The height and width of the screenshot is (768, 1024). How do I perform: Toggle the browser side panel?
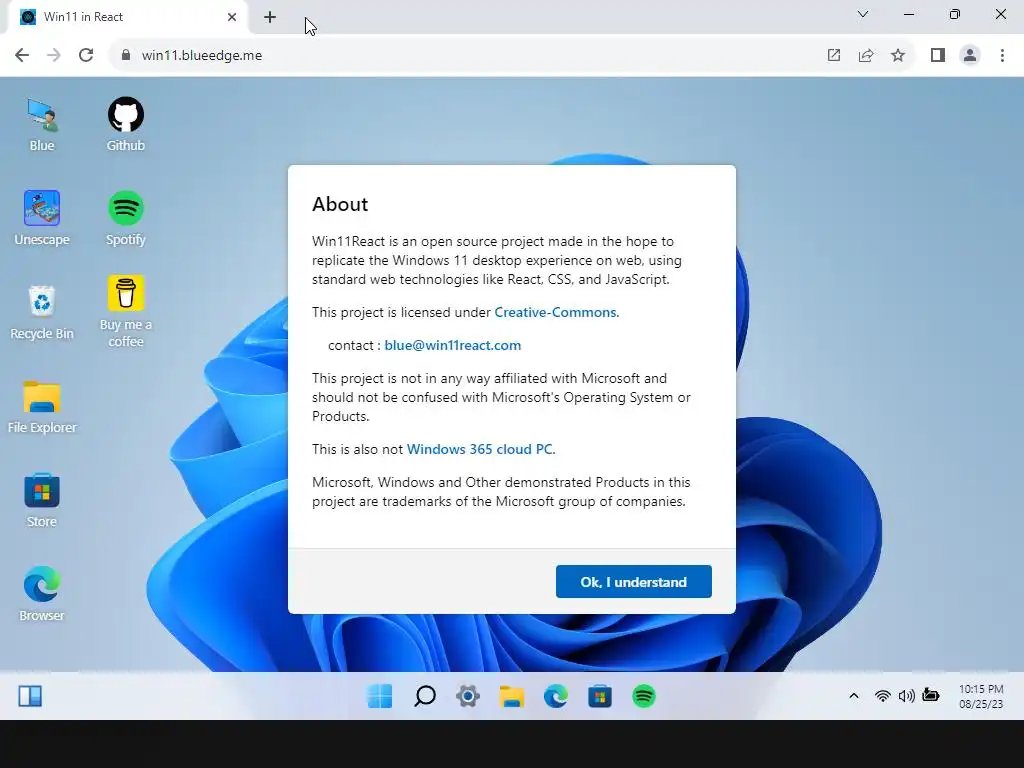[x=938, y=56]
